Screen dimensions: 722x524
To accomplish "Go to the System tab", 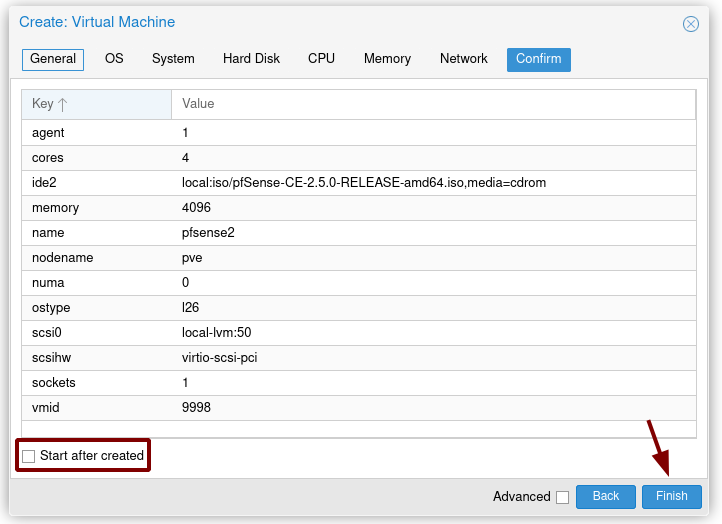I will tap(173, 59).
